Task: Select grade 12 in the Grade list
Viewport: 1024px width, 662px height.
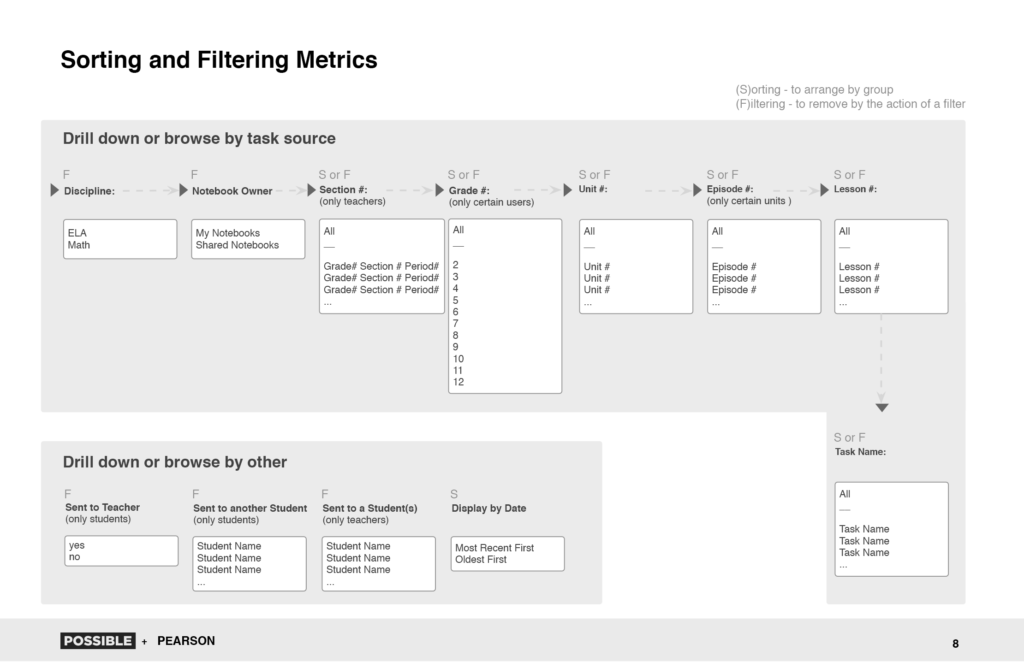Action: click(x=458, y=382)
